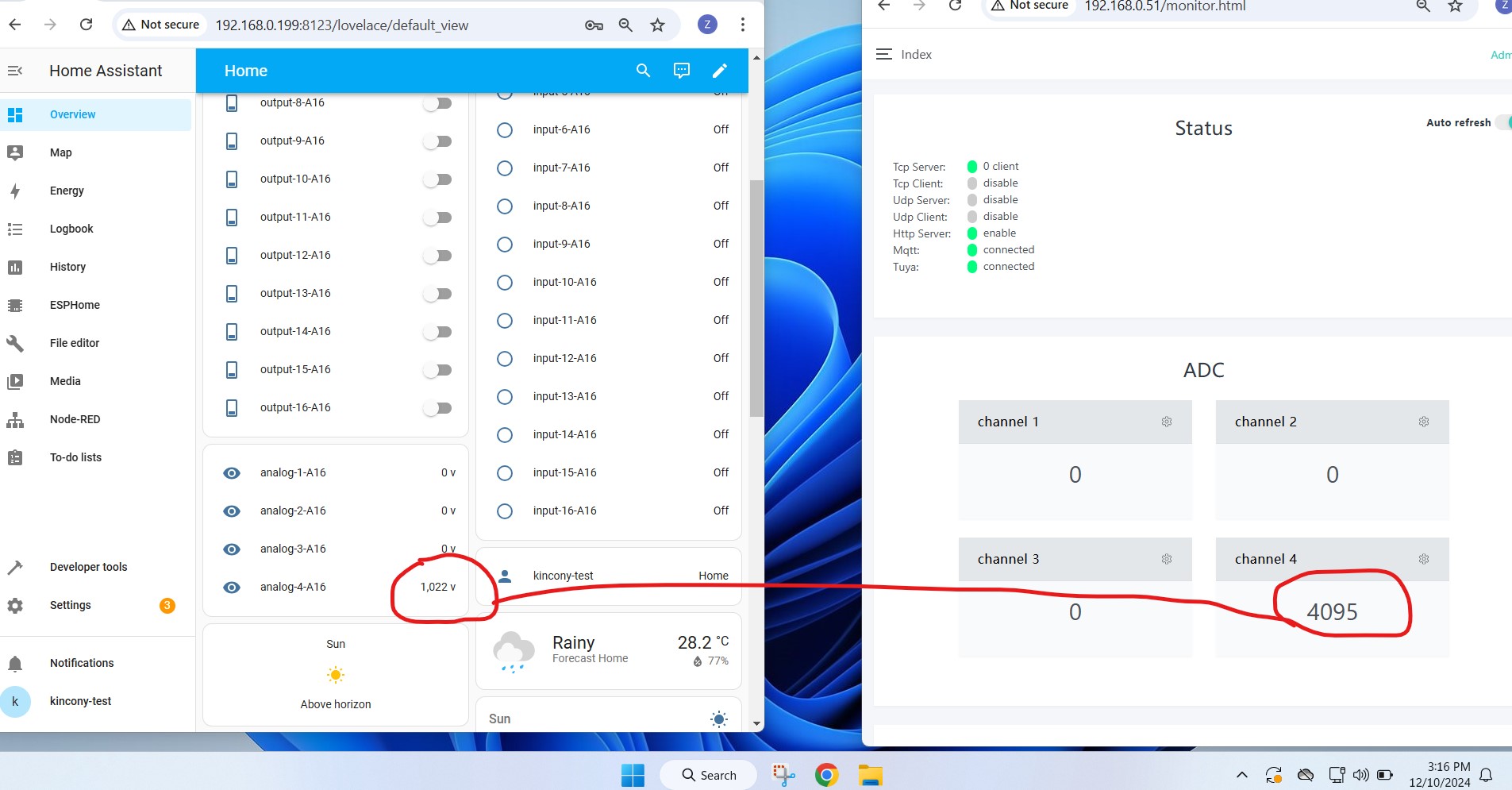Collapse the Home Assistant sidebar menu
The width and height of the screenshot is (1512, 790).
click(x=15, y=71)
